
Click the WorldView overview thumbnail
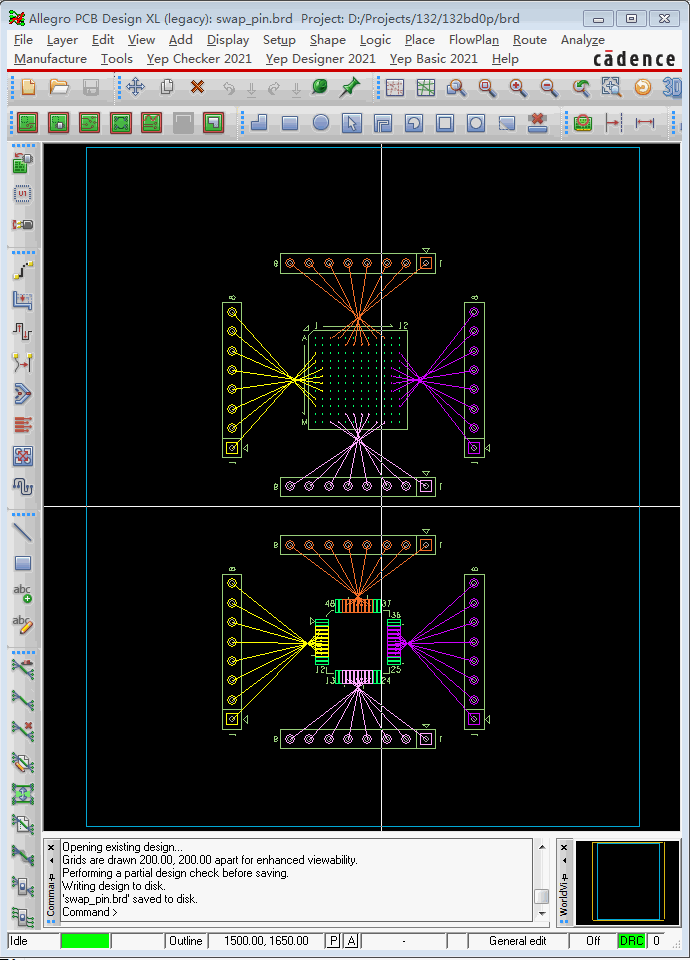tap(628, 882)
